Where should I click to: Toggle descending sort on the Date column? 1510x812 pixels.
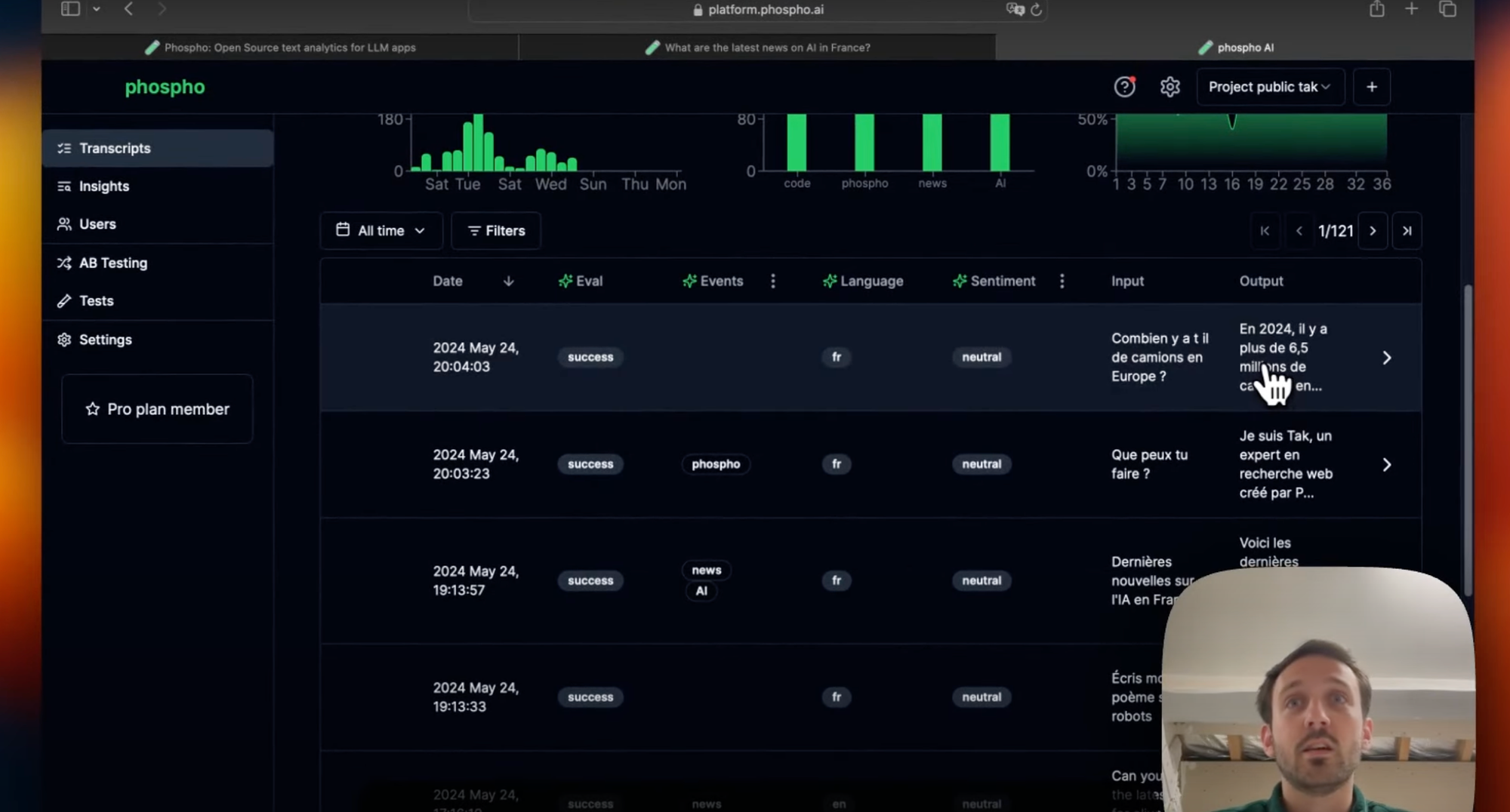click(508, 281)
